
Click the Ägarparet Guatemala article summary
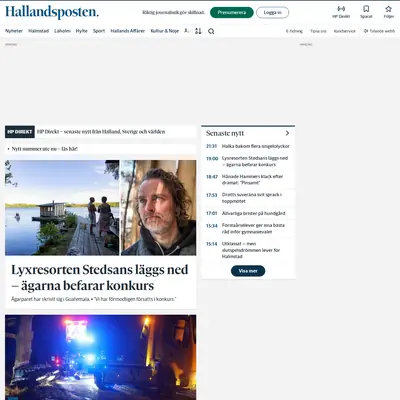point(93,299)
